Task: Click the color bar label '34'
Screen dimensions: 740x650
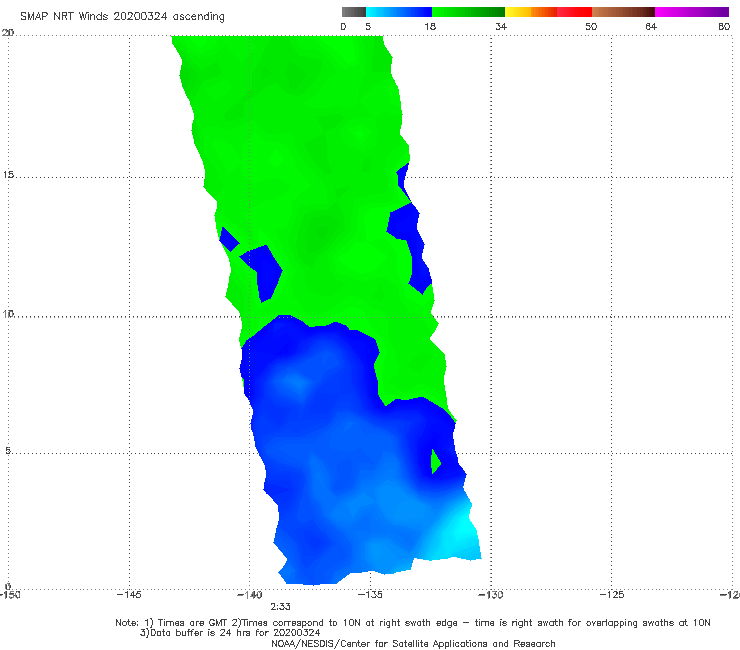Action: point(501,27)
